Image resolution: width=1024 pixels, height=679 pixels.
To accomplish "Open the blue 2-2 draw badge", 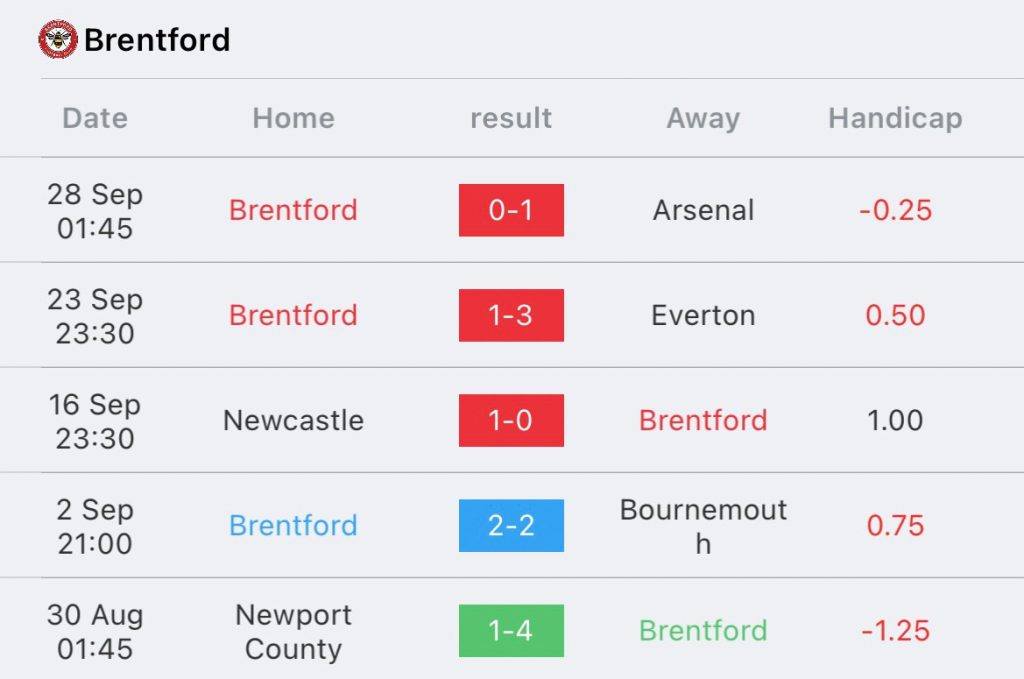I will tap(511, 525).
